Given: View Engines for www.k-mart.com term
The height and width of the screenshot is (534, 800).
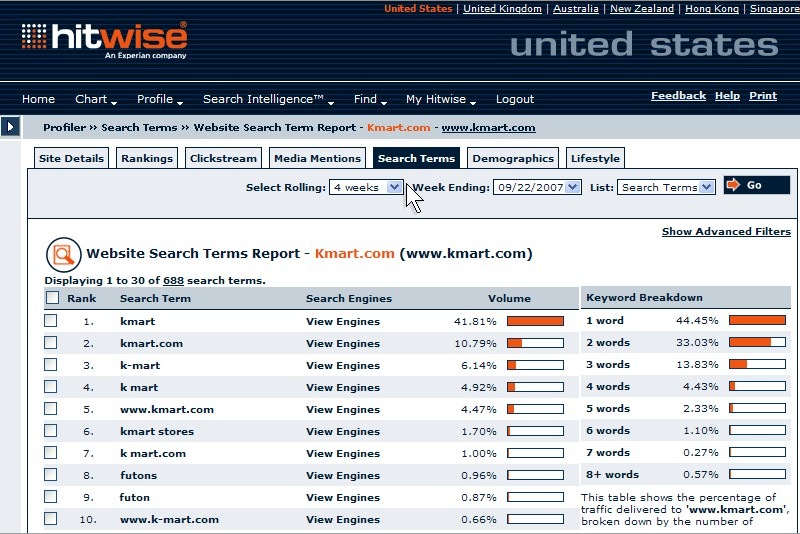Looking at the screenshot, I should tap(343, 519).
